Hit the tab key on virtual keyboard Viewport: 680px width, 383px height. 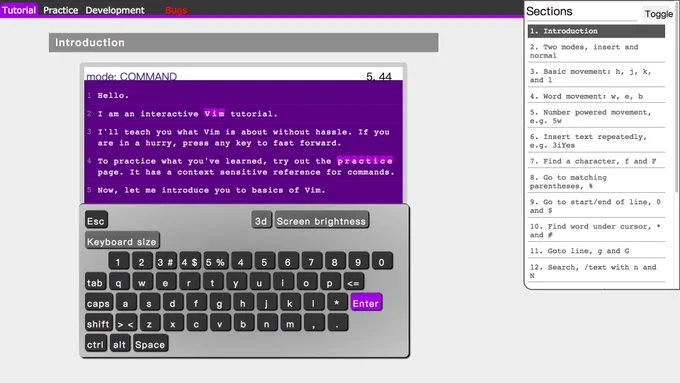[x=95, y=282]
